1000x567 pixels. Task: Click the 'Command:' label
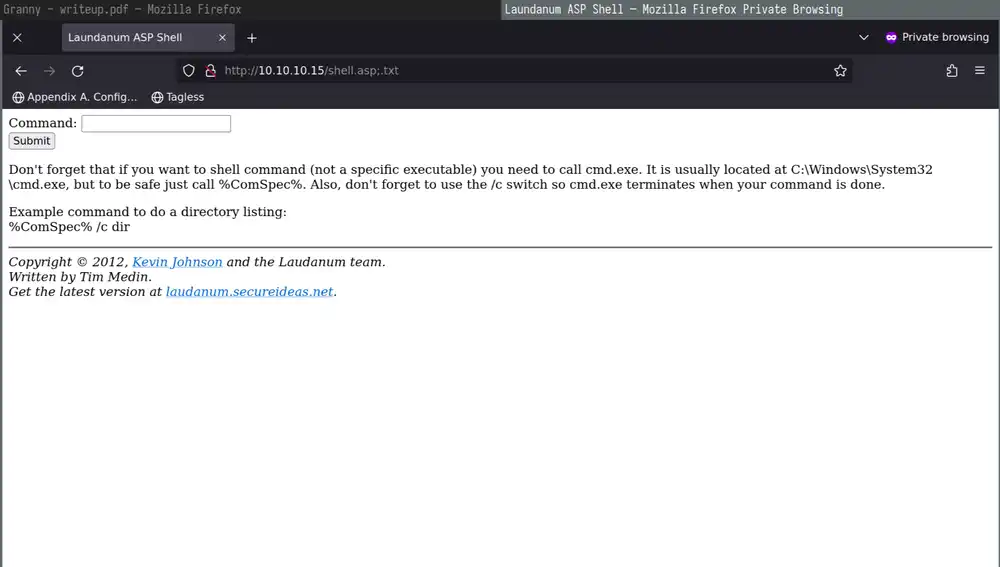pyautogui.click(x=43, y=123)
